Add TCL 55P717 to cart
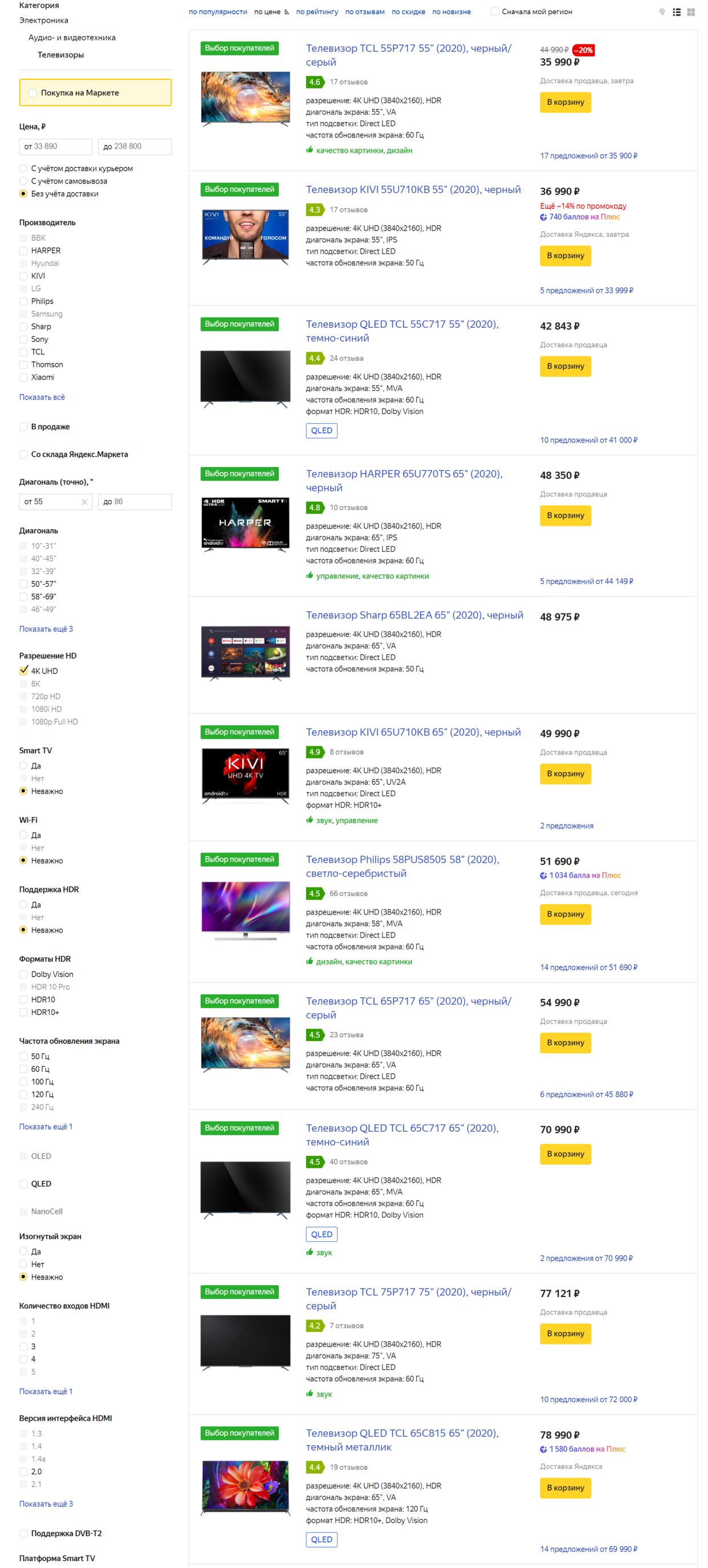Viewport: 708px width, 1568px height. [x=565, y=102]
